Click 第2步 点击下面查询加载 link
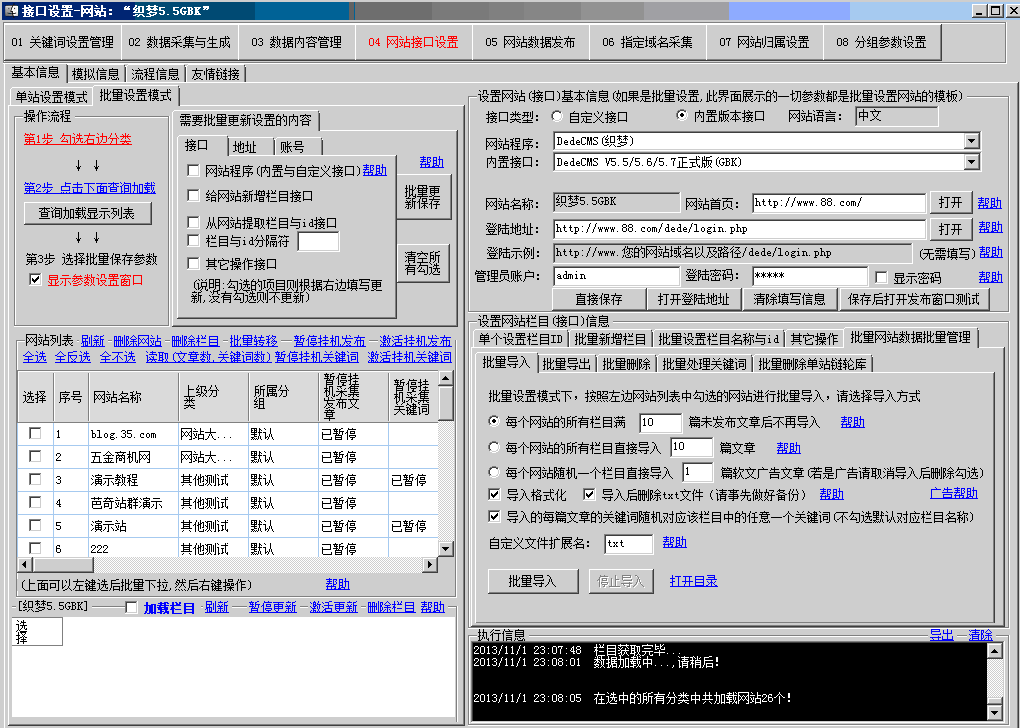Viewport: 1020px width, 728px height. (x=90, y=188)
